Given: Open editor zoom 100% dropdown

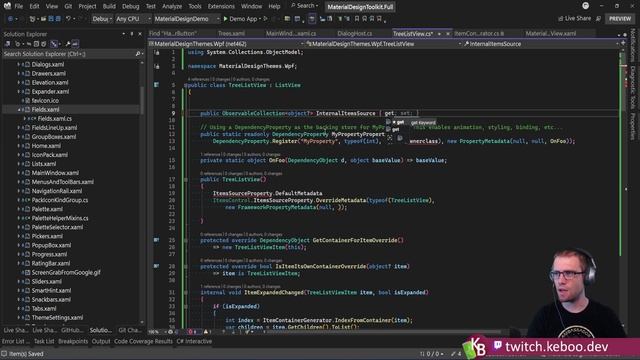Looking at the screenshot, I should click(x=157, y=332).
